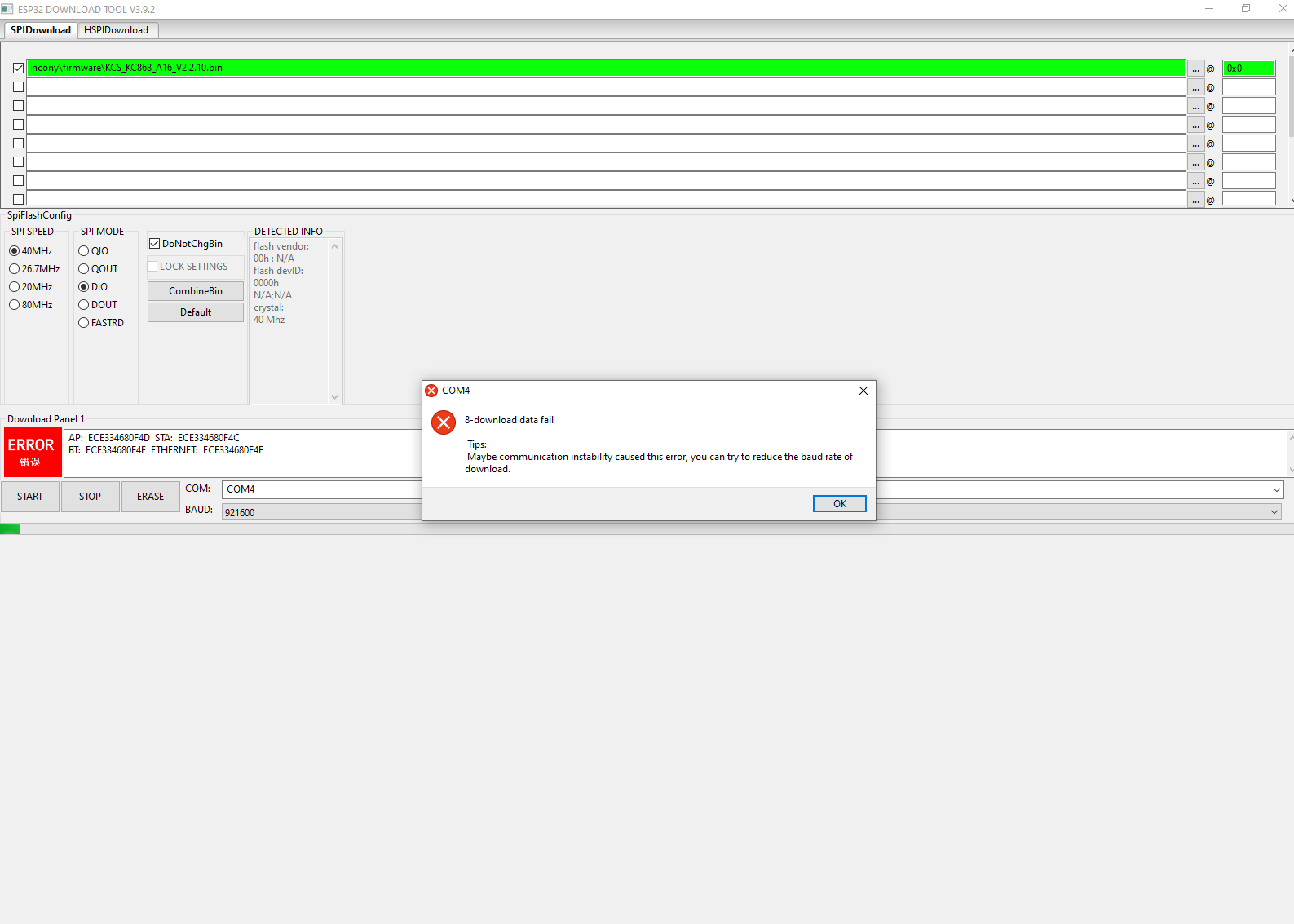Switch to the HSPIDownload tab
Image resolution: width=1294 pixels, height=924 pixels.
coord(116,30)
